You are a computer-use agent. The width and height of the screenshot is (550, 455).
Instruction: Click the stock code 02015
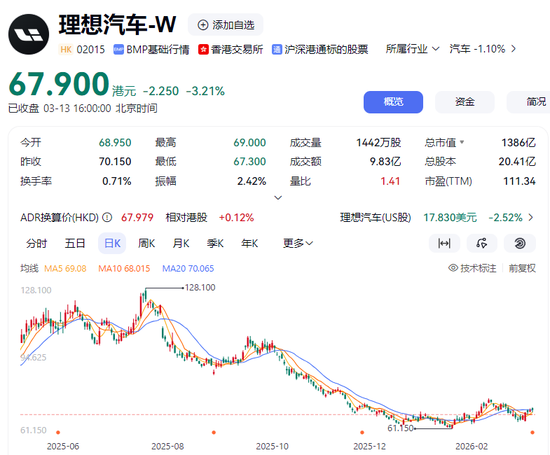pyautogui.click(x=90, y=49)
